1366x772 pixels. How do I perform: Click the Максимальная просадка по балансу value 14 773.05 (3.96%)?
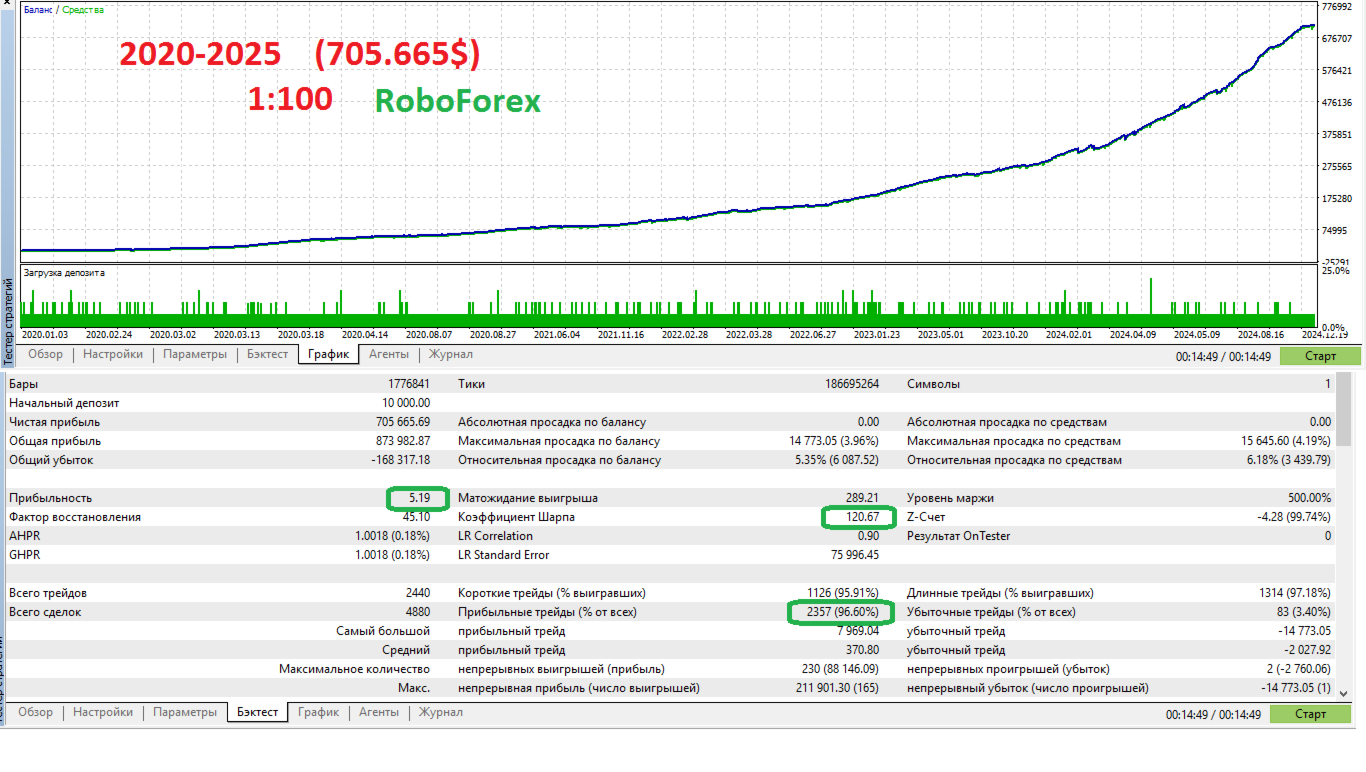[834, 441]
